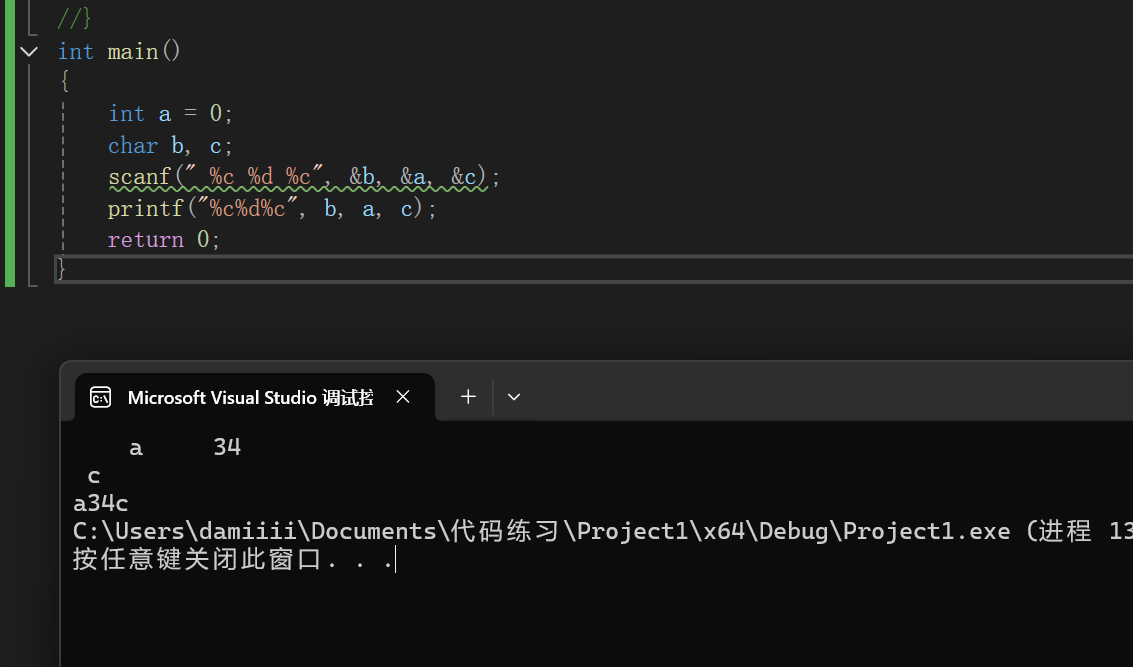Click the console output 'a34c'
This screenshot has width=1133, height=667.
100,503
